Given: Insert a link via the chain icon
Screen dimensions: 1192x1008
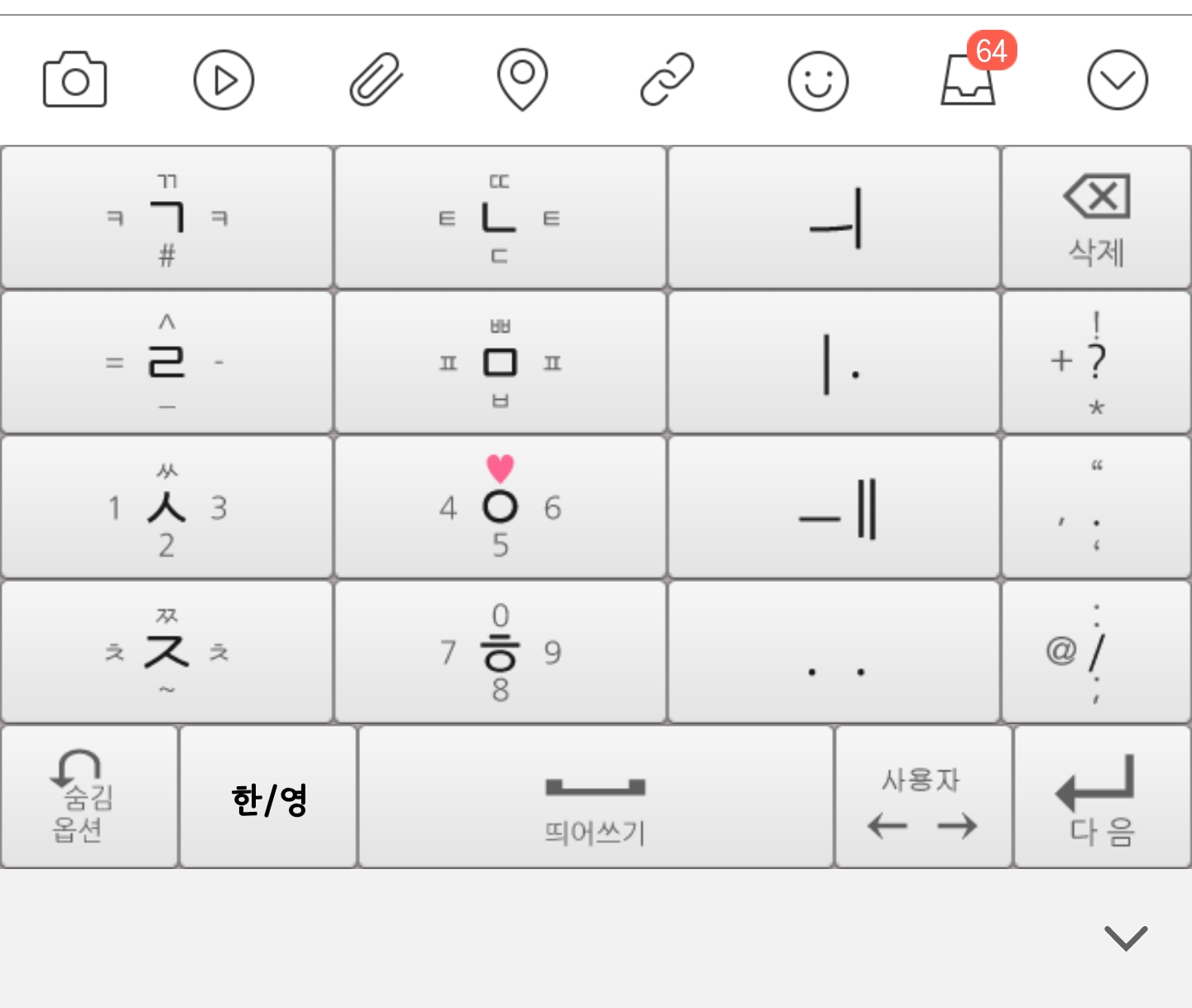Looking at the screenshot, I should pos(667,79).
